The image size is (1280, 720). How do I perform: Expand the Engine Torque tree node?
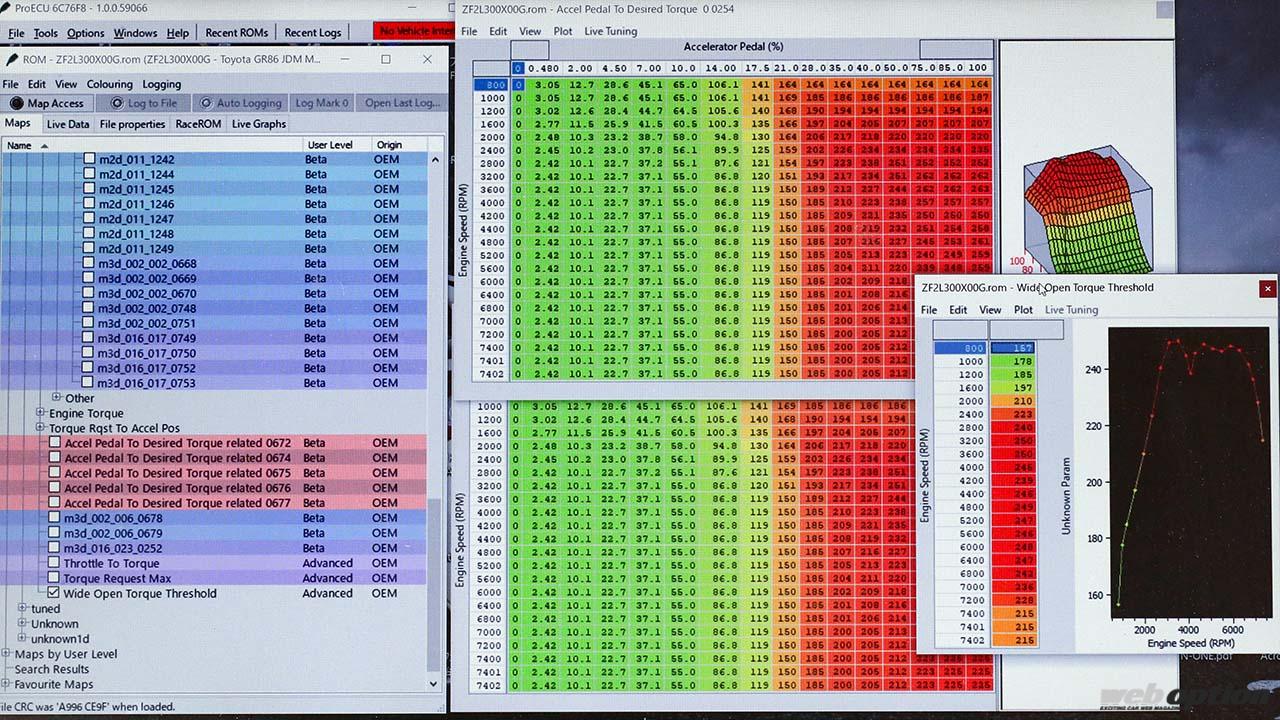click(x=41, y=413)
